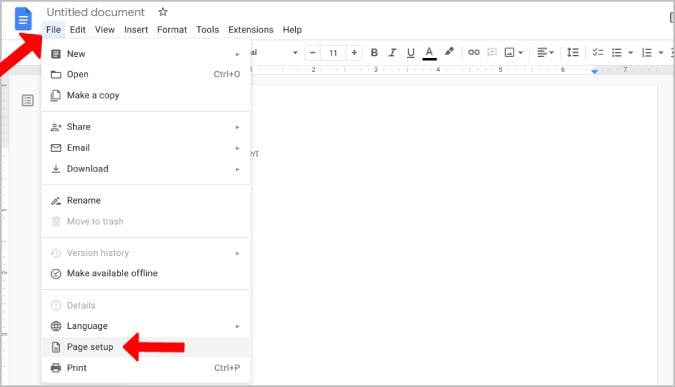The image size is (675, 387).
Task: Expand the Language submenu
Action: [146, 326]
